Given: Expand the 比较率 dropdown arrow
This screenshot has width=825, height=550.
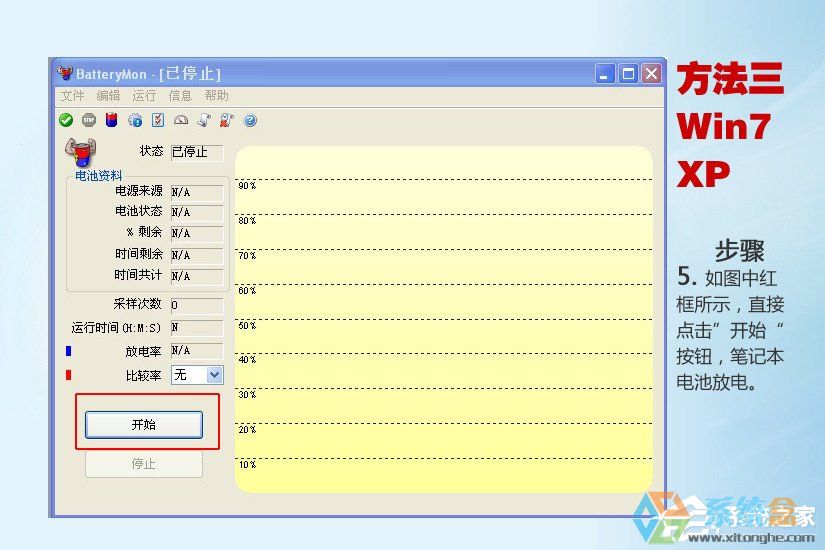Looking at the screenshot, I should pos(214,375).
